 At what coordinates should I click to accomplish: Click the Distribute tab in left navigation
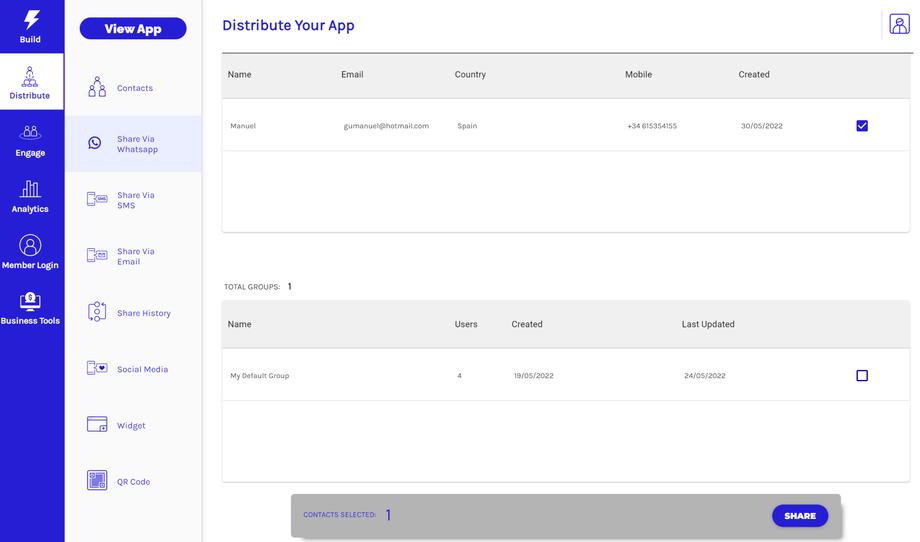click(x=30, y=82)
